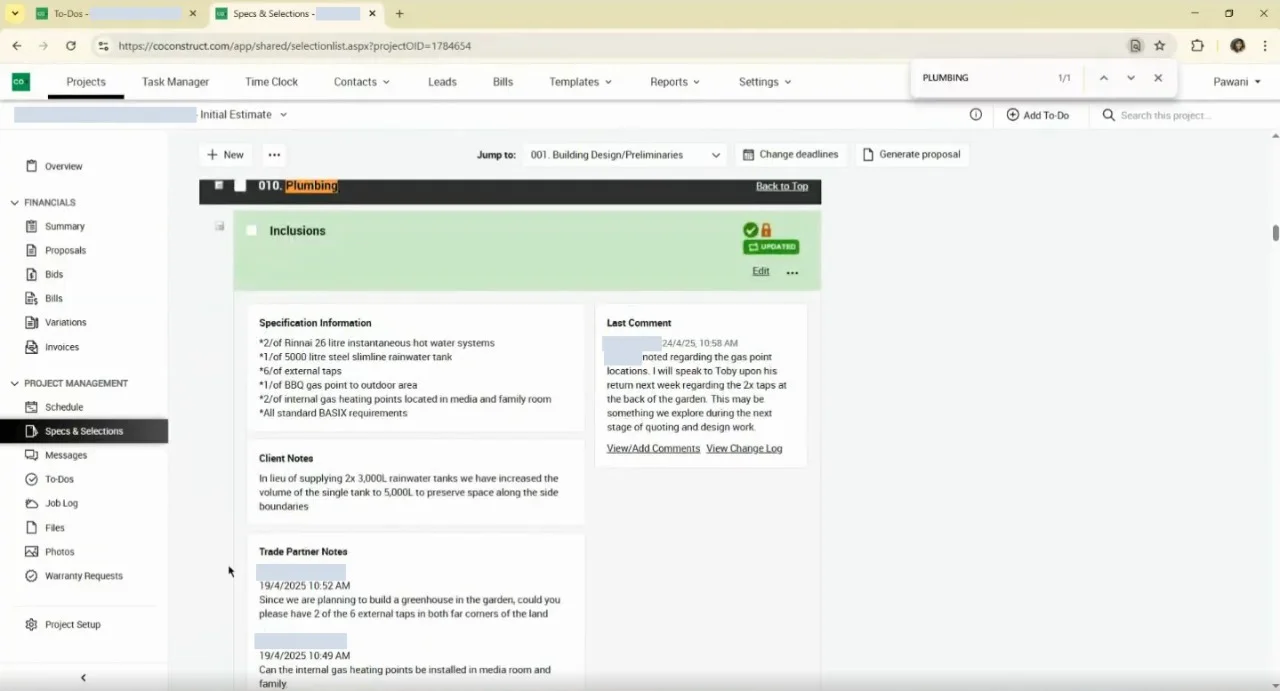
Task: Click the info icon beside Add To-Do
Action: pos(976,115)
